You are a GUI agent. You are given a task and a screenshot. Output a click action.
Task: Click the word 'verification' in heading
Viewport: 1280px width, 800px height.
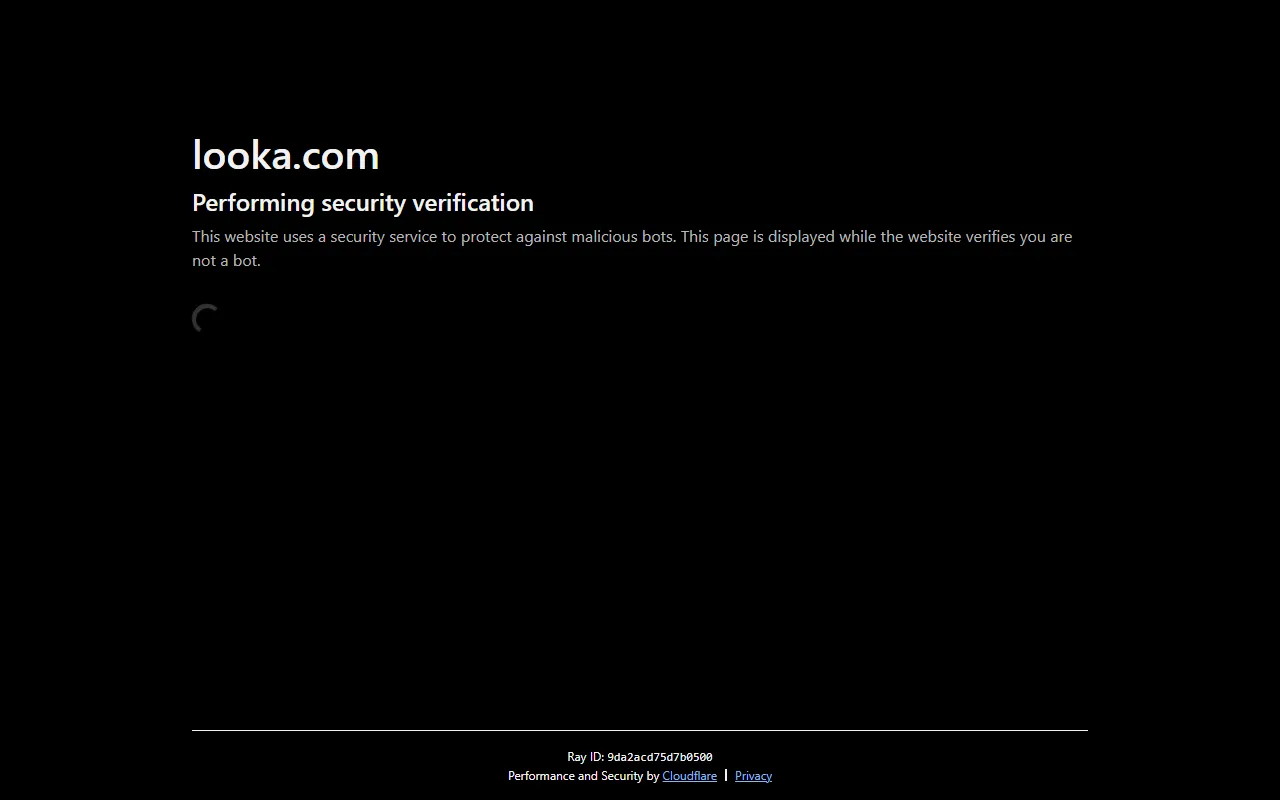pyautogui.click(x=473, y=203)
